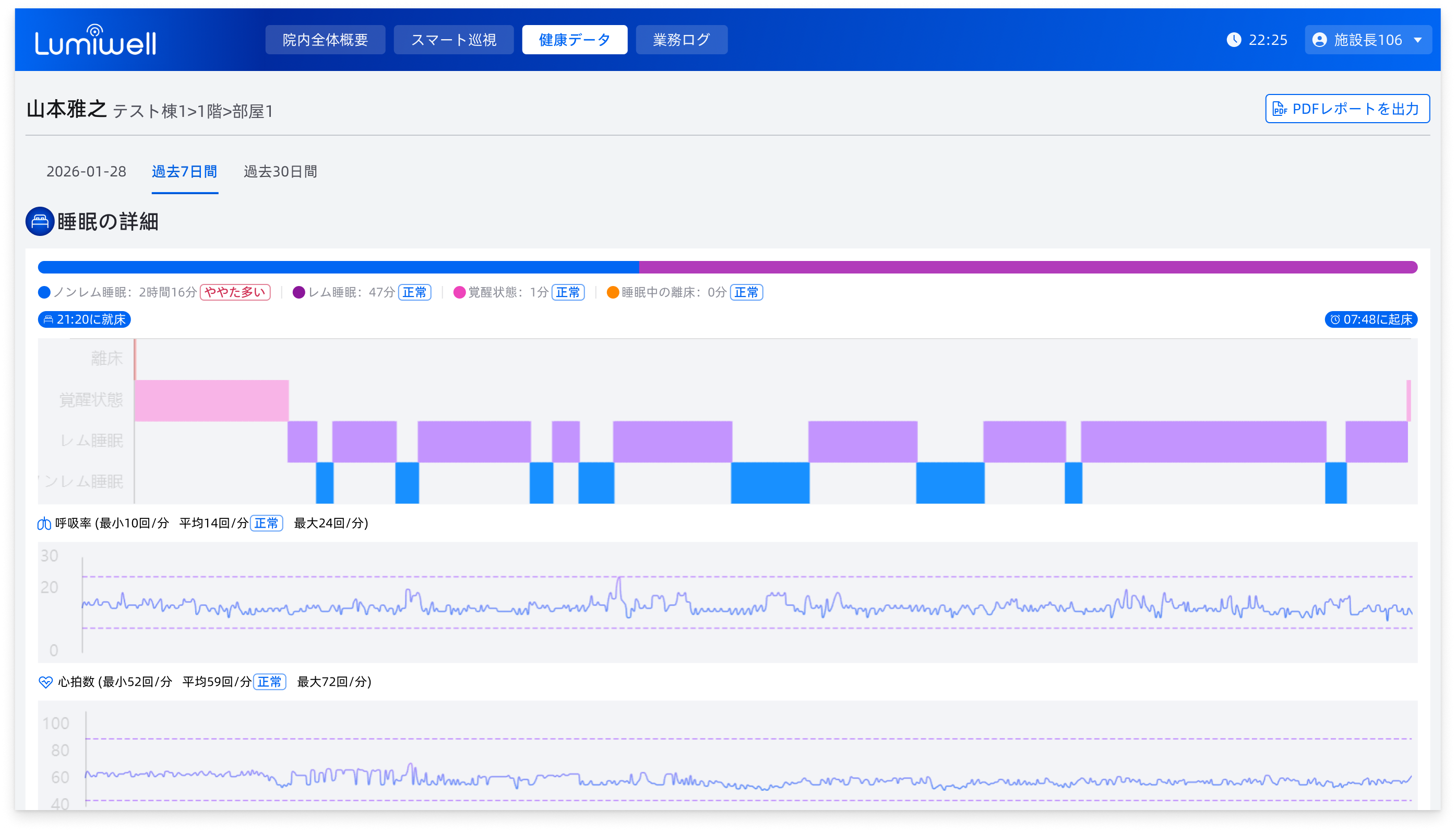The image size is (1456, 832).
Task: Click the Lumiwell logo
Action: (x=96, y=40)
